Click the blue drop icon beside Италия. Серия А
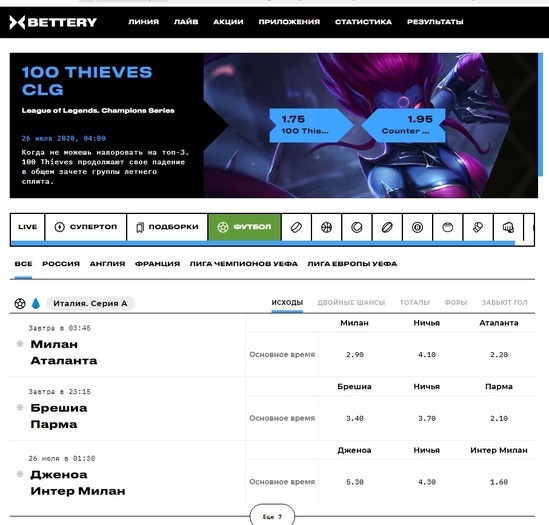549x525 pixels. click(x=36, y=303)
